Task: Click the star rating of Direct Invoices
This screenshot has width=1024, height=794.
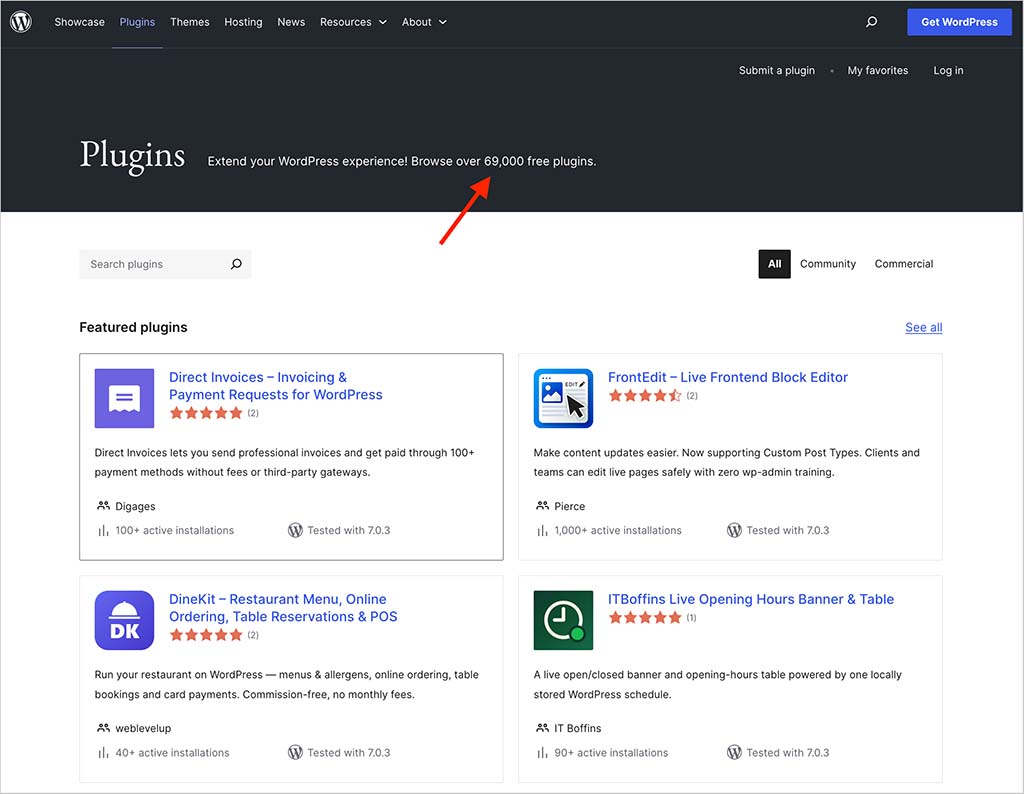Action: 206,413
